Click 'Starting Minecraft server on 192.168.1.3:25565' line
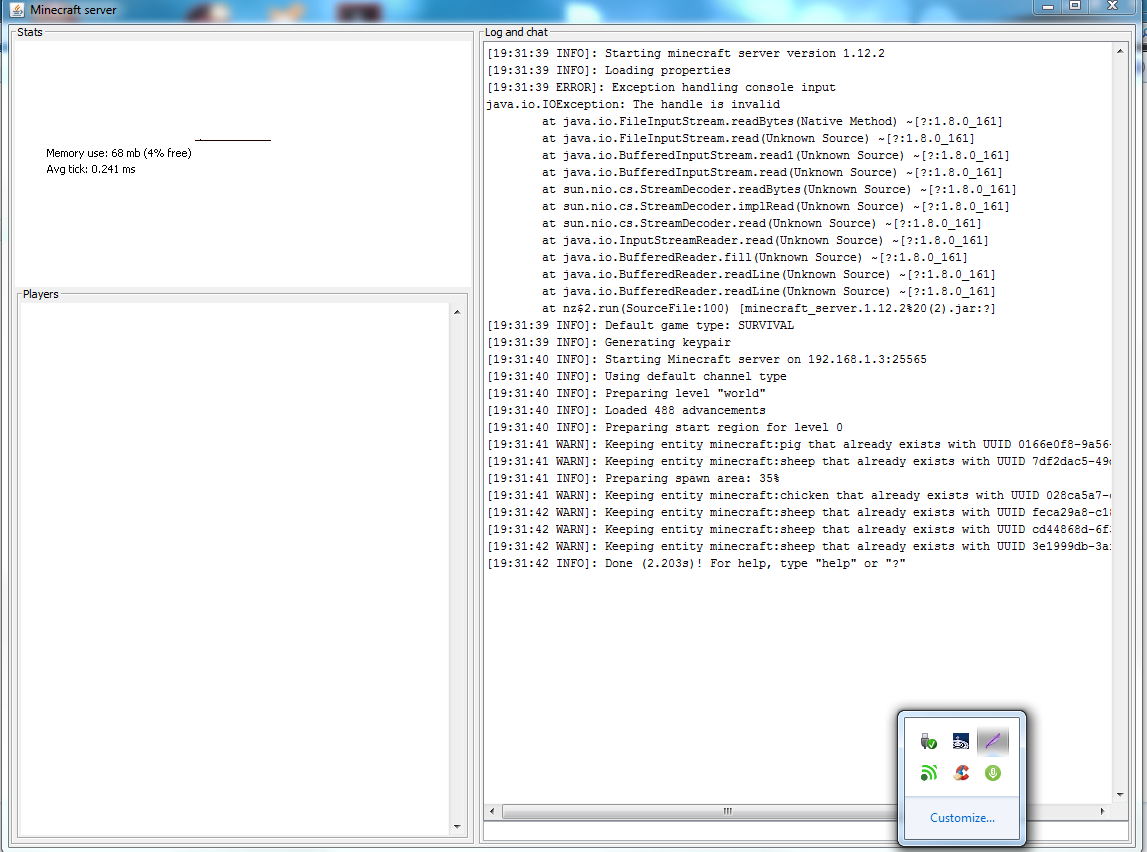The height and width of the screenshot is (852, 1147). coord(707,360)
